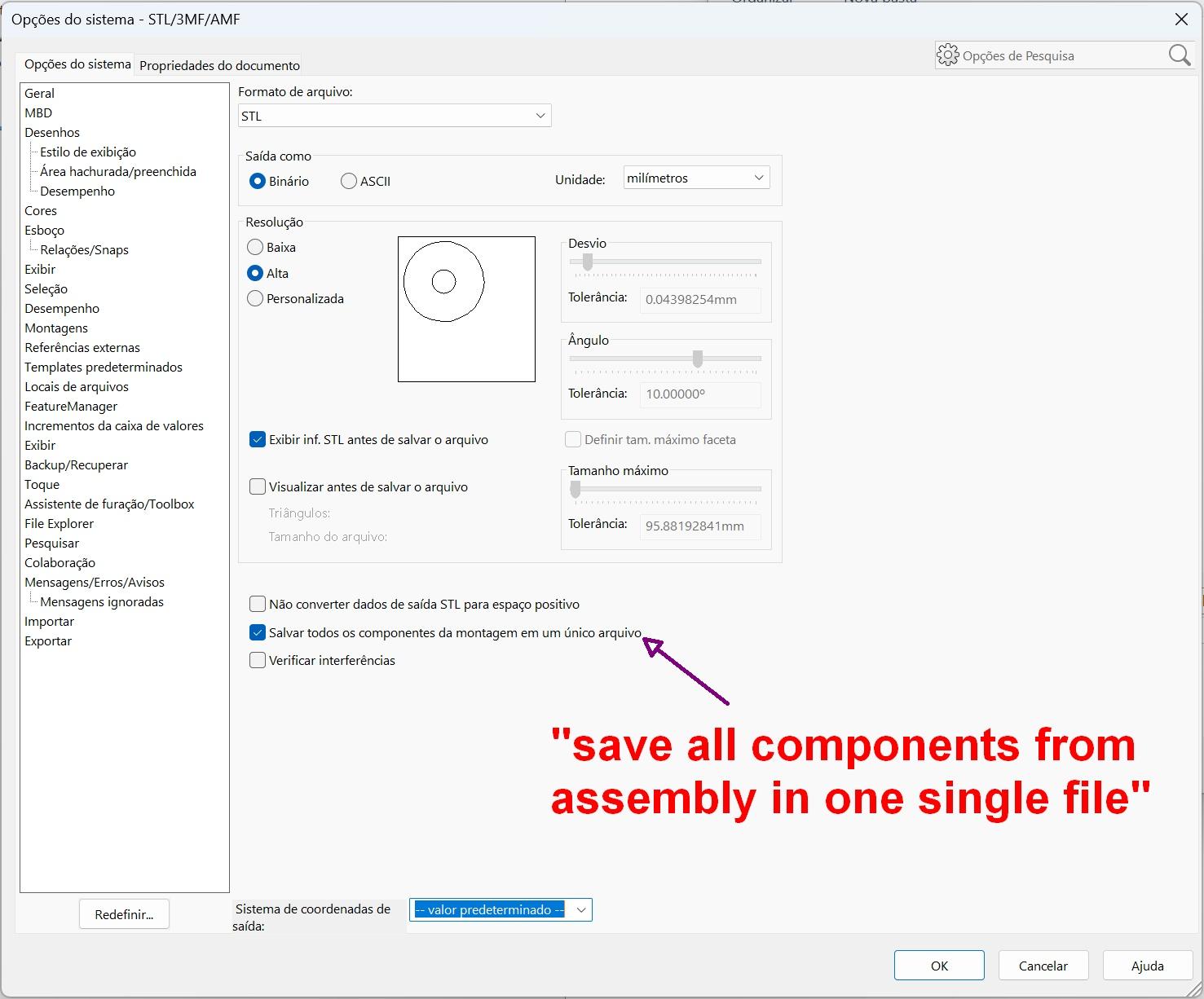1204x999 pixels.
Task: Close the Opções do sistema dialog
Action: click(x=1180, y=19)
